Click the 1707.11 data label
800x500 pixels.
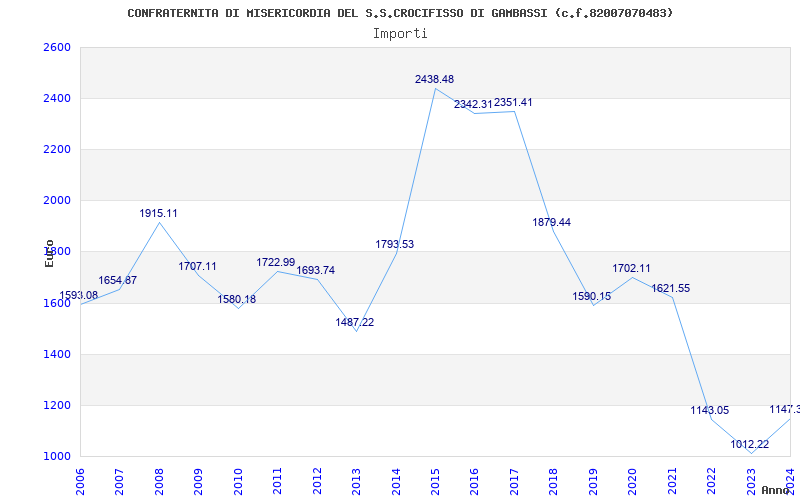click(197, 266)
